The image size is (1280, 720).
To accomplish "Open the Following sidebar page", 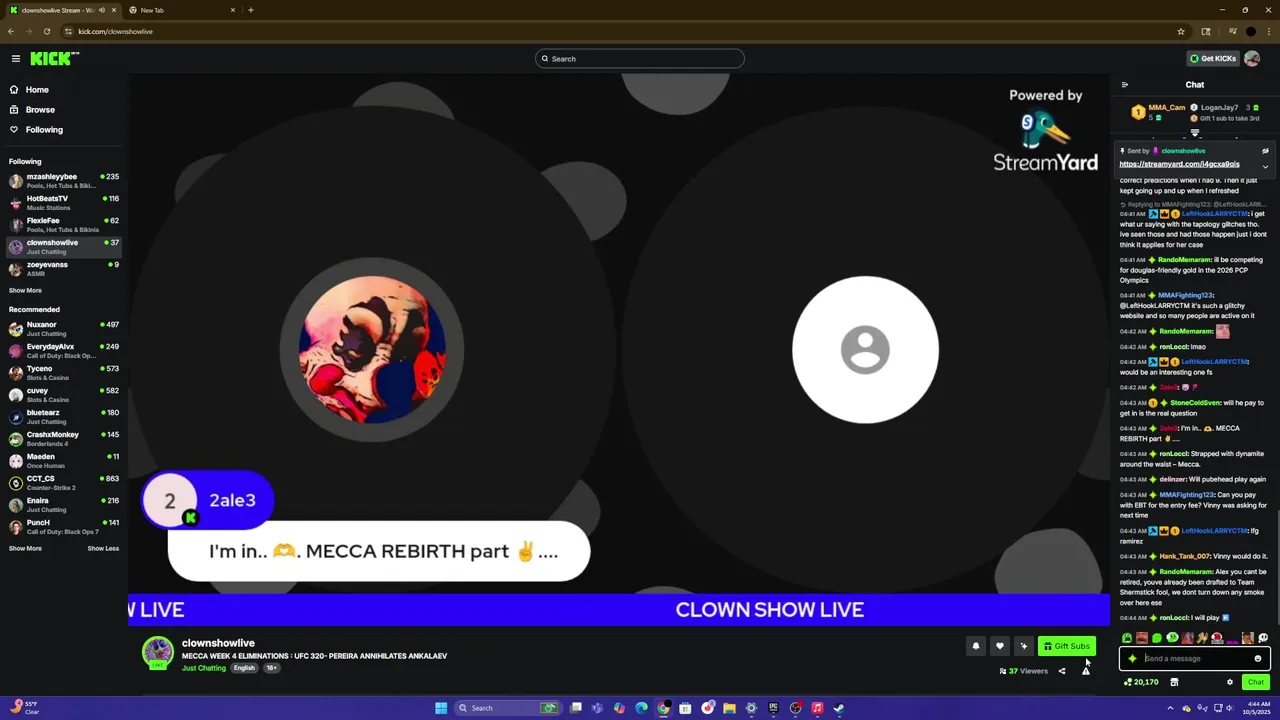I will pyautogui.click(x=44, y=130).
